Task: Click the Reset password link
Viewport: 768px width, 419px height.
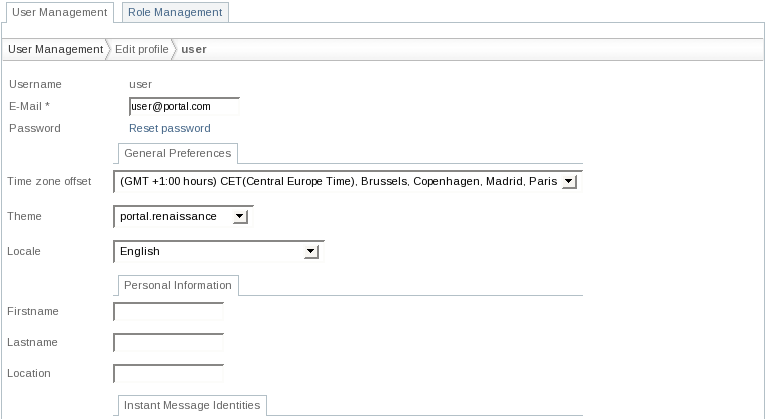Action: pos(170,128)
